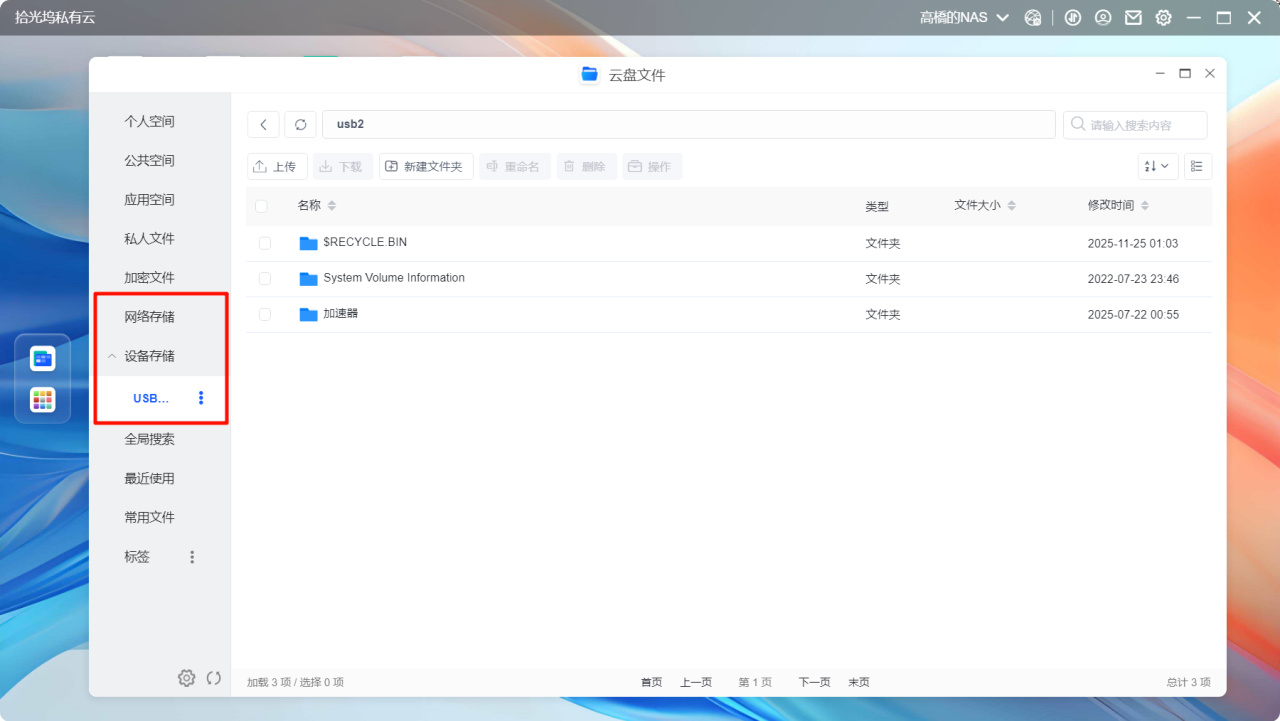The width and height of the screenshot is (1280, 721).
Task: Launch the blue file manager dock icon
Action: [x=43, y=358]
